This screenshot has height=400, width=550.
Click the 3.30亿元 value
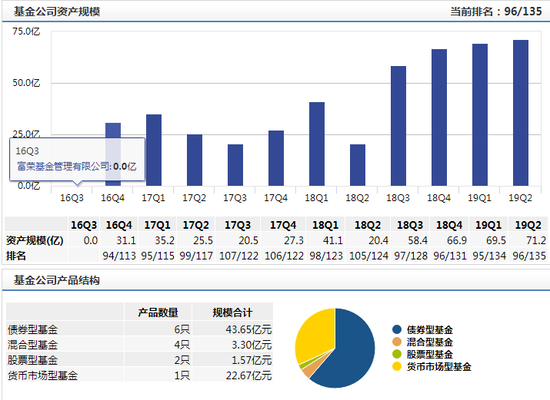(x=251, y=345)
